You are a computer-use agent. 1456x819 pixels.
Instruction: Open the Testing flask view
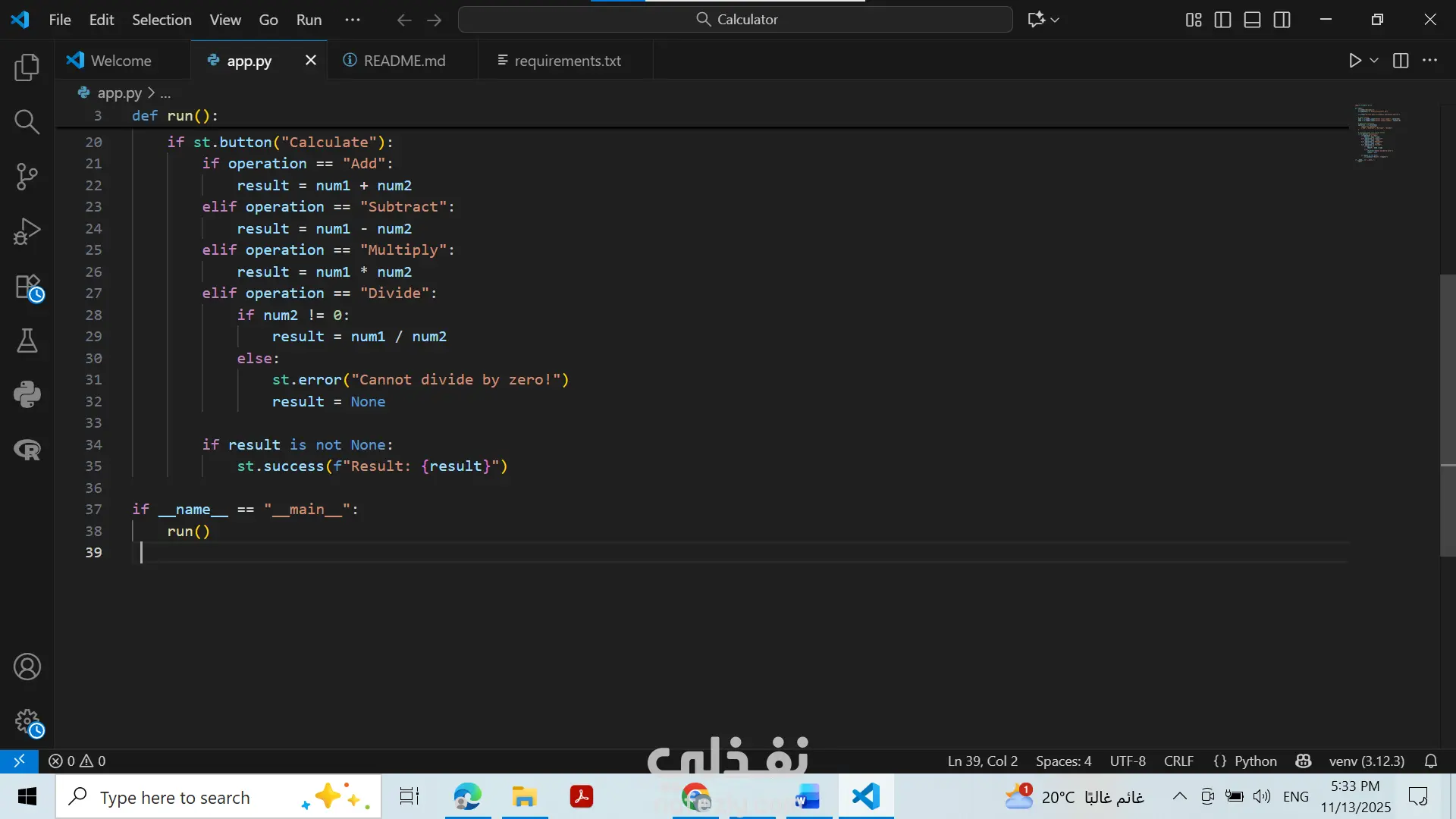click(x=27, y=340)
